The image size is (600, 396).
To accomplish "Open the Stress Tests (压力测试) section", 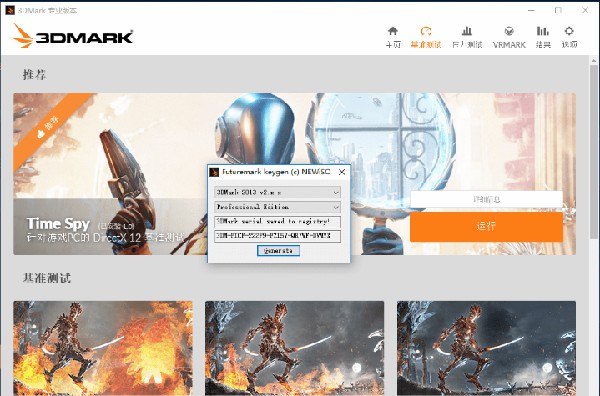I will (x=467, y=37).
